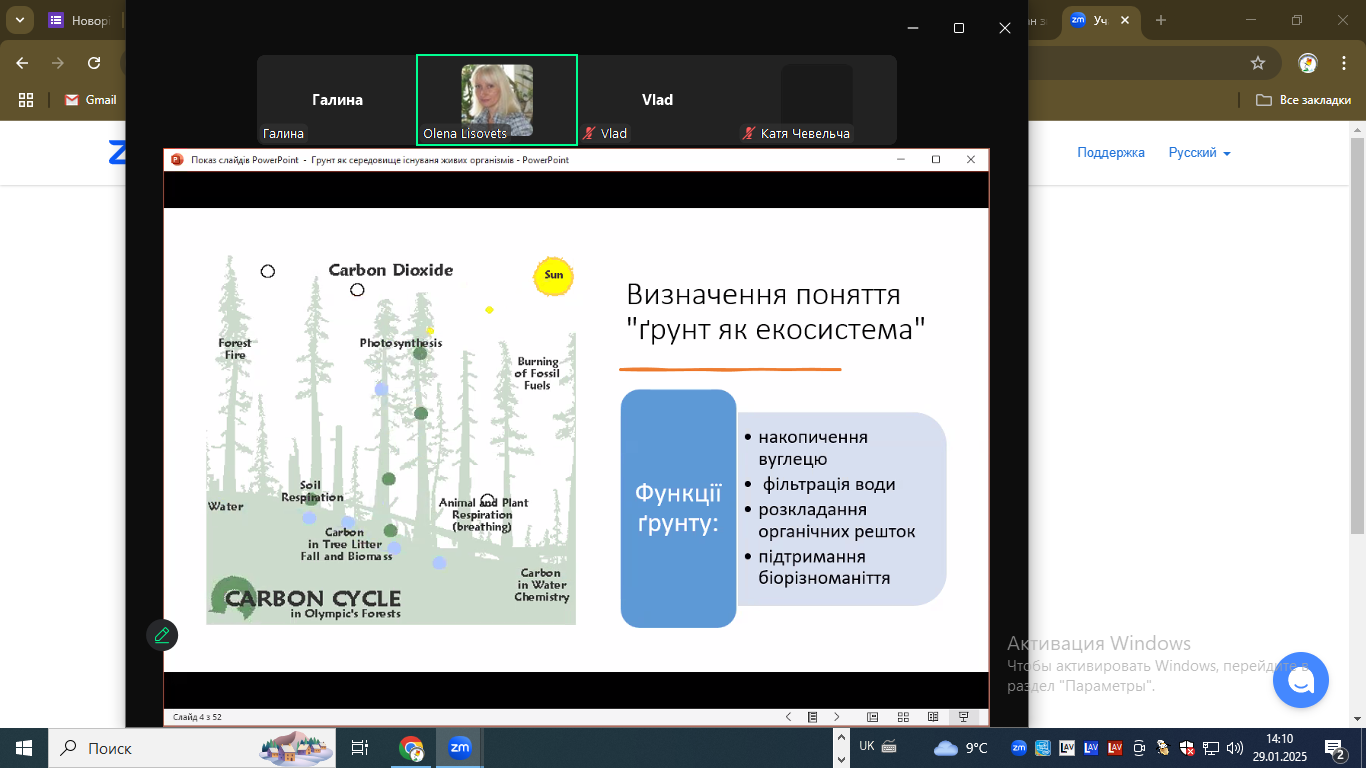Open the slide list menu icon

813,717
